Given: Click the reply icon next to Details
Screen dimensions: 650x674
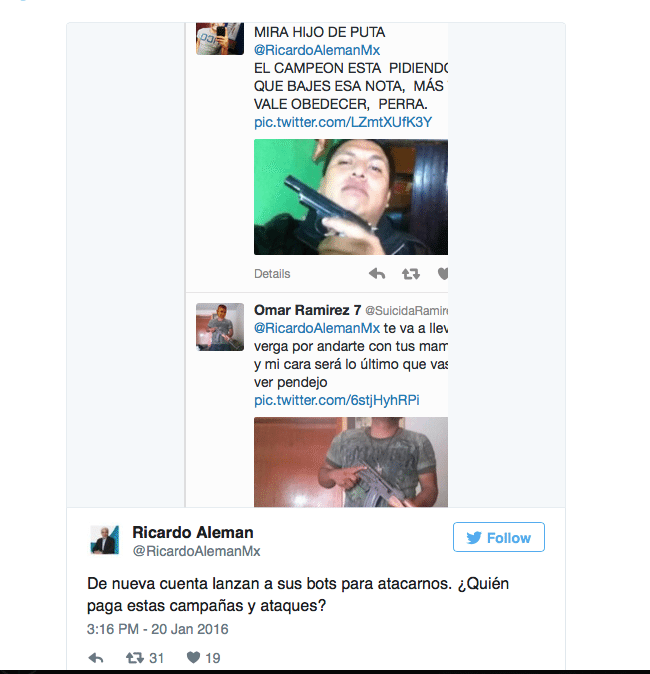Looking at the screenshot, I should [377, 274].
